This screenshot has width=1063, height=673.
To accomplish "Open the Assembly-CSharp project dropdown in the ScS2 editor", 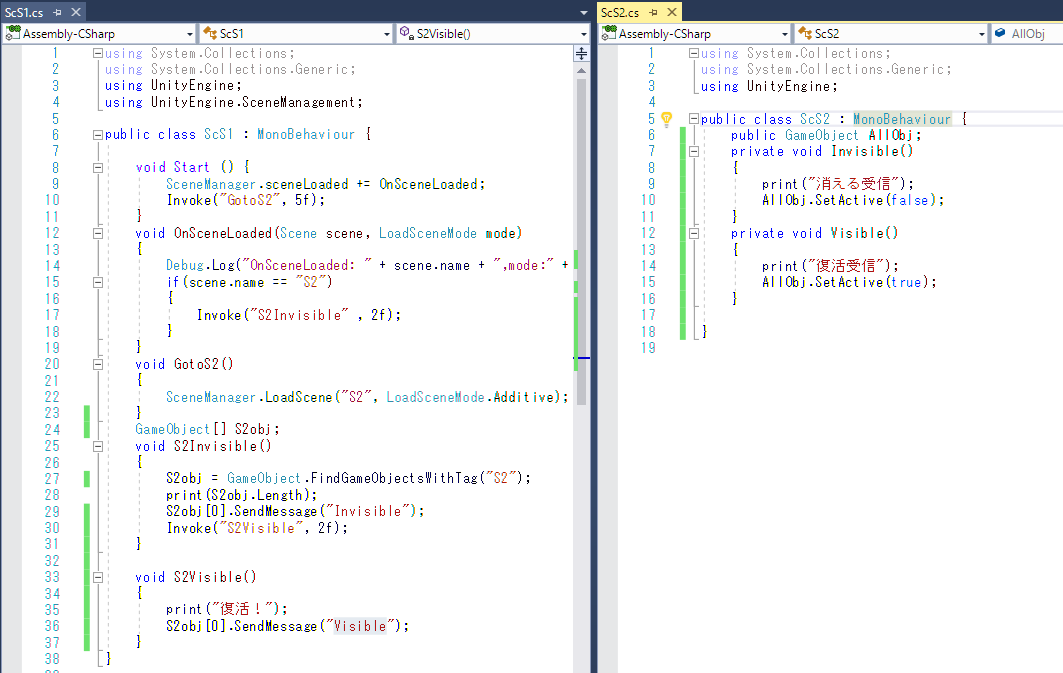I will pyautogui.click(x=695, y=33).
